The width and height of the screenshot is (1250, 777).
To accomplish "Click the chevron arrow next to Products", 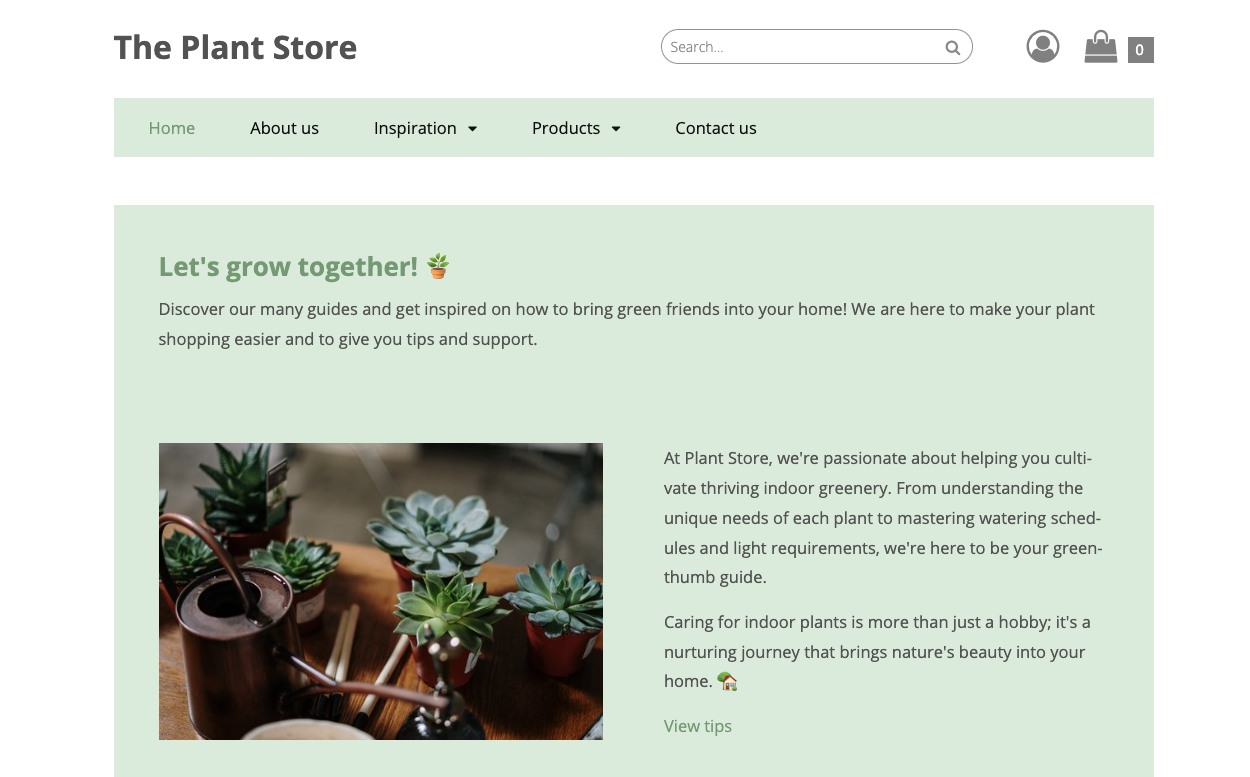I will pyautogui.click(x=616, y=128).
